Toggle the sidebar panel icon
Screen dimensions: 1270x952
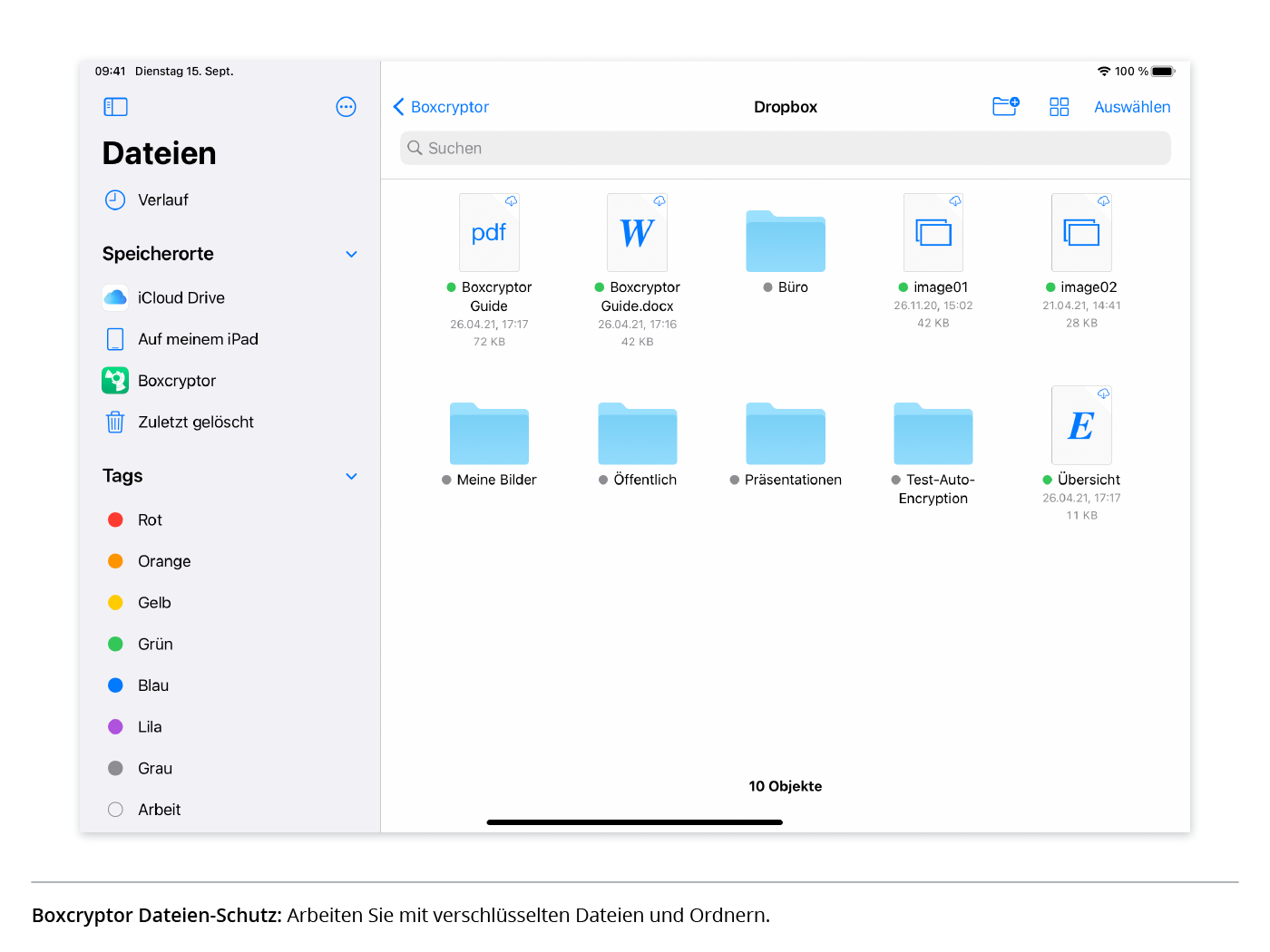115,107
